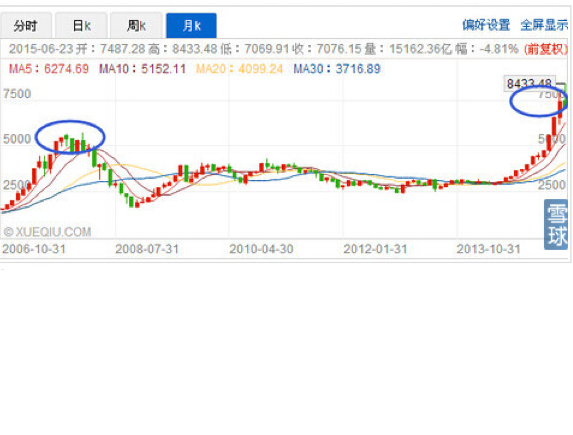Click the MA10 moving average label
The width and height of the screenshot is (573, 435).
143,68
